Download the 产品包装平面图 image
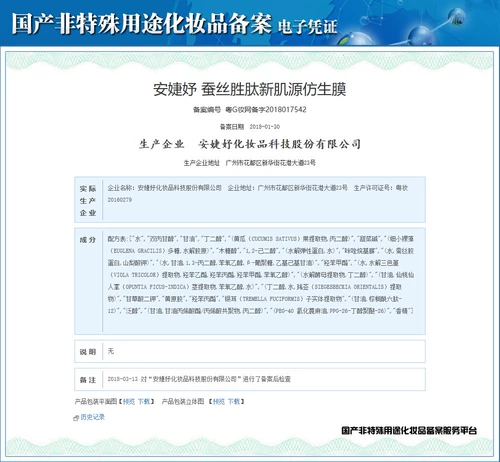500x462 pixels. 144,401
